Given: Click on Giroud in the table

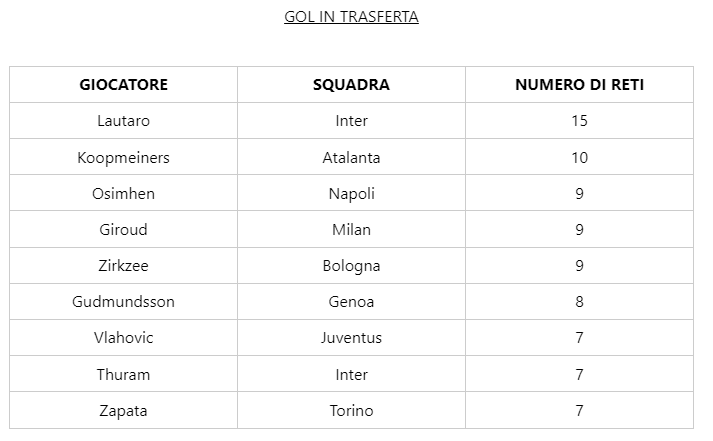Looking at the screenshot, I should click(124, 229).
